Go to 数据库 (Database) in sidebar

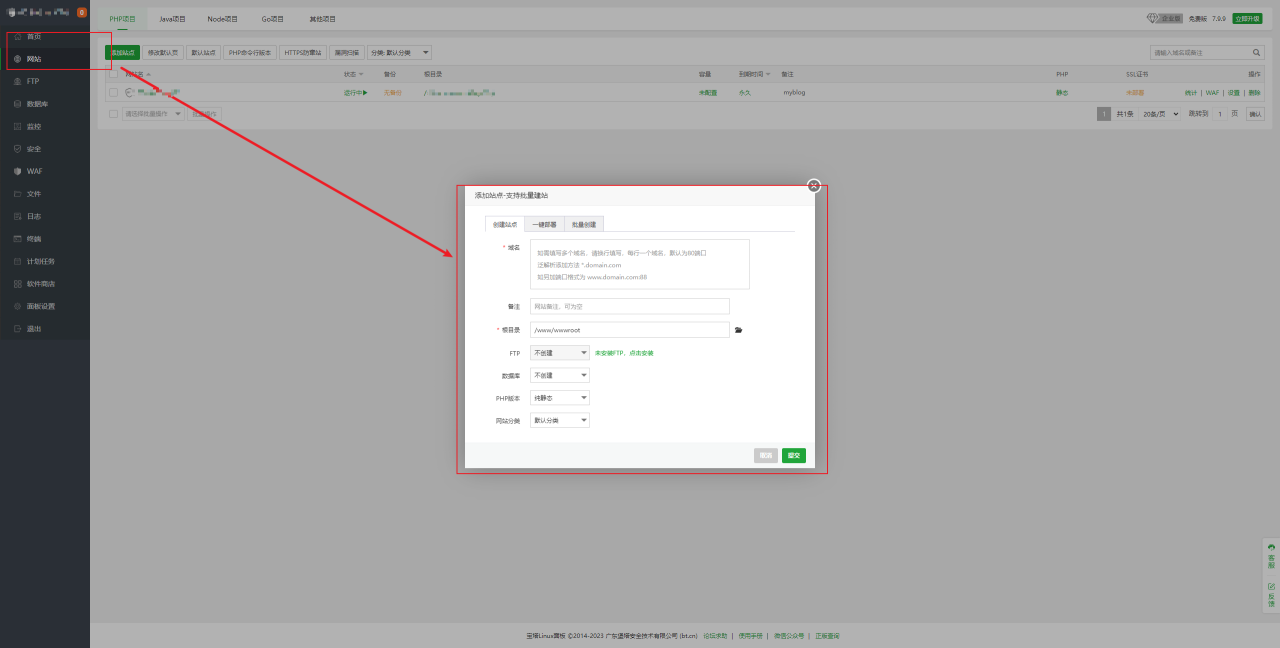pos(37,104)
